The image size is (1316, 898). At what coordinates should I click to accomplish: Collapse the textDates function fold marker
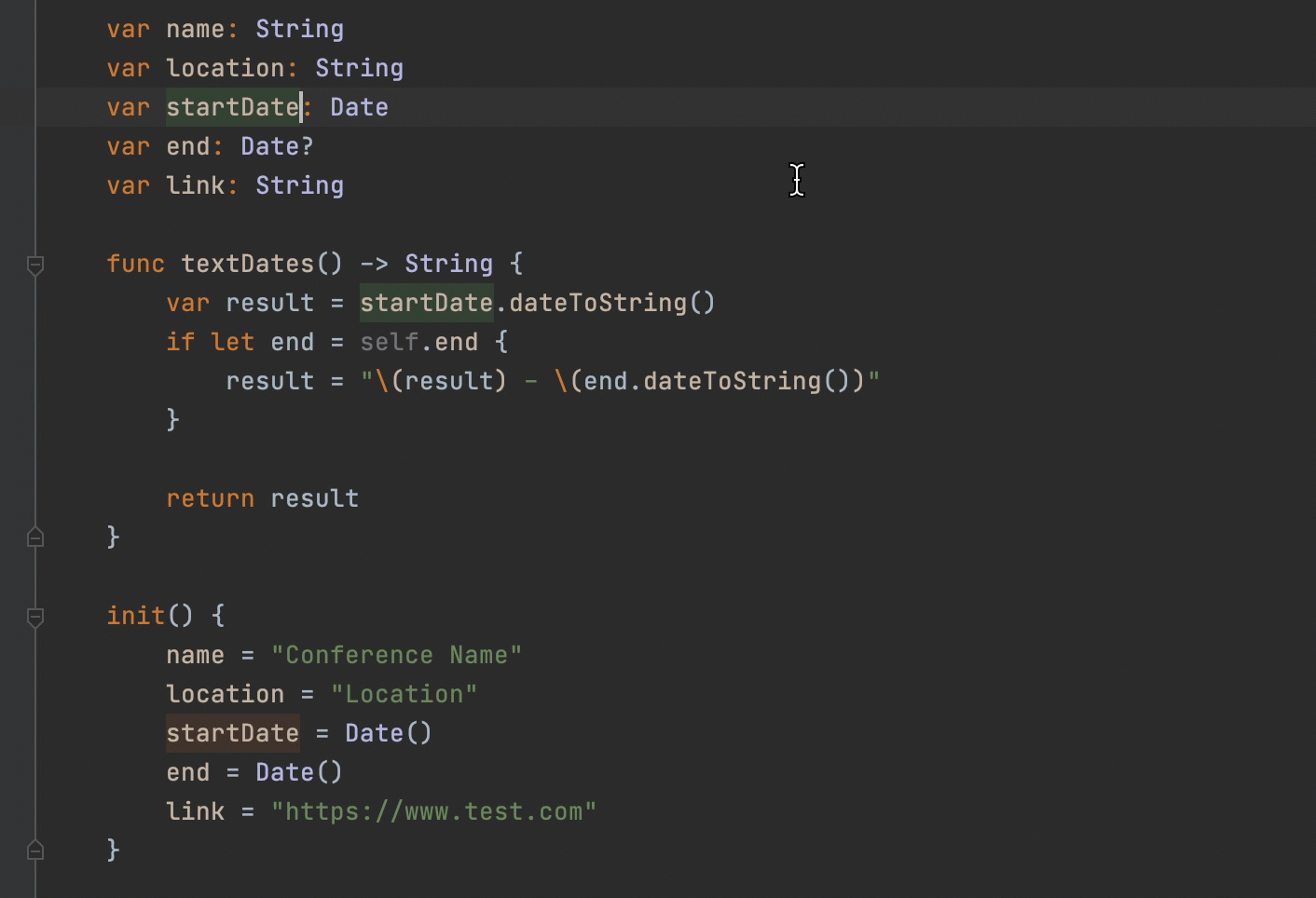click(x=35, y=265)
